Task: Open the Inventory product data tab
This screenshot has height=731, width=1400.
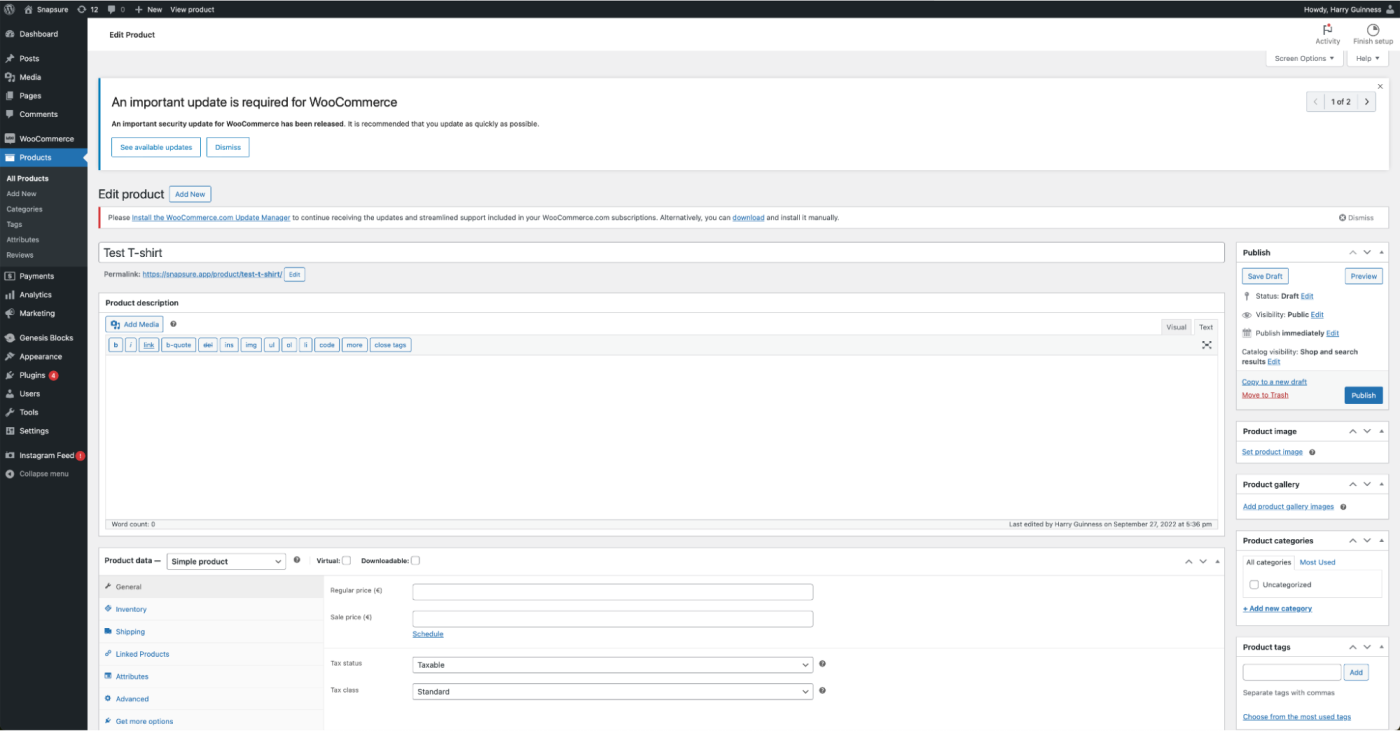Action: click(131, 609)
